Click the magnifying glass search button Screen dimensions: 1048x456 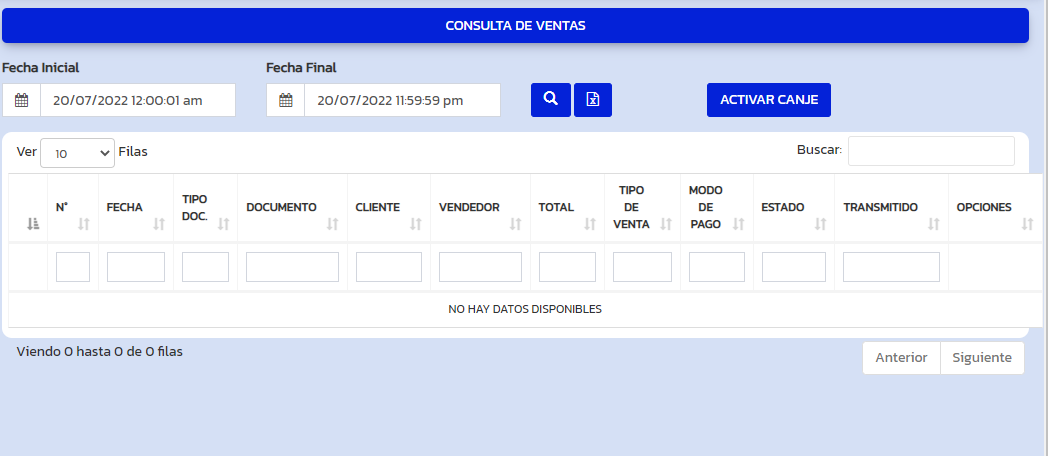[550, 100]
